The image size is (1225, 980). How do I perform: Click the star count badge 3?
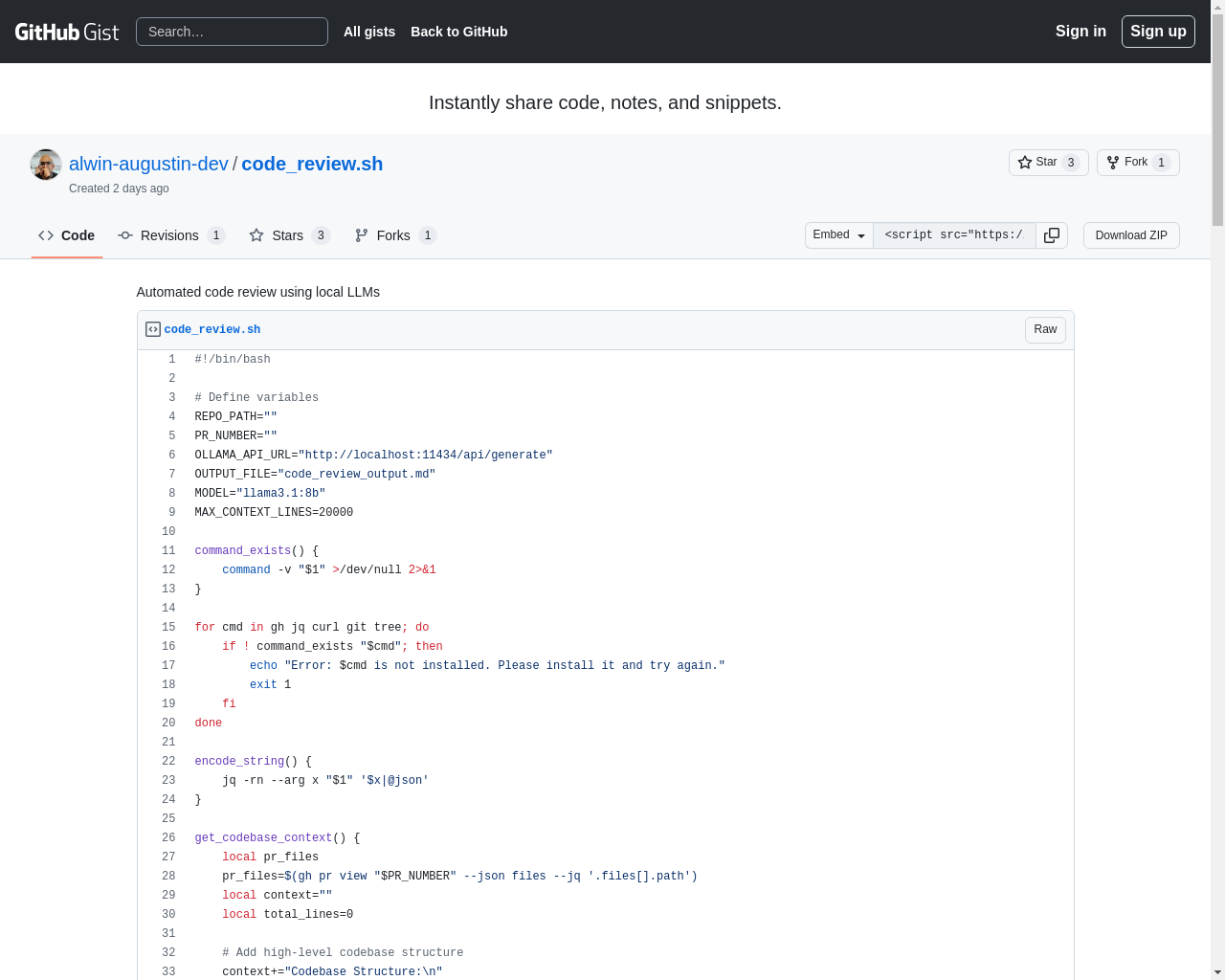tap(1071, 163)
